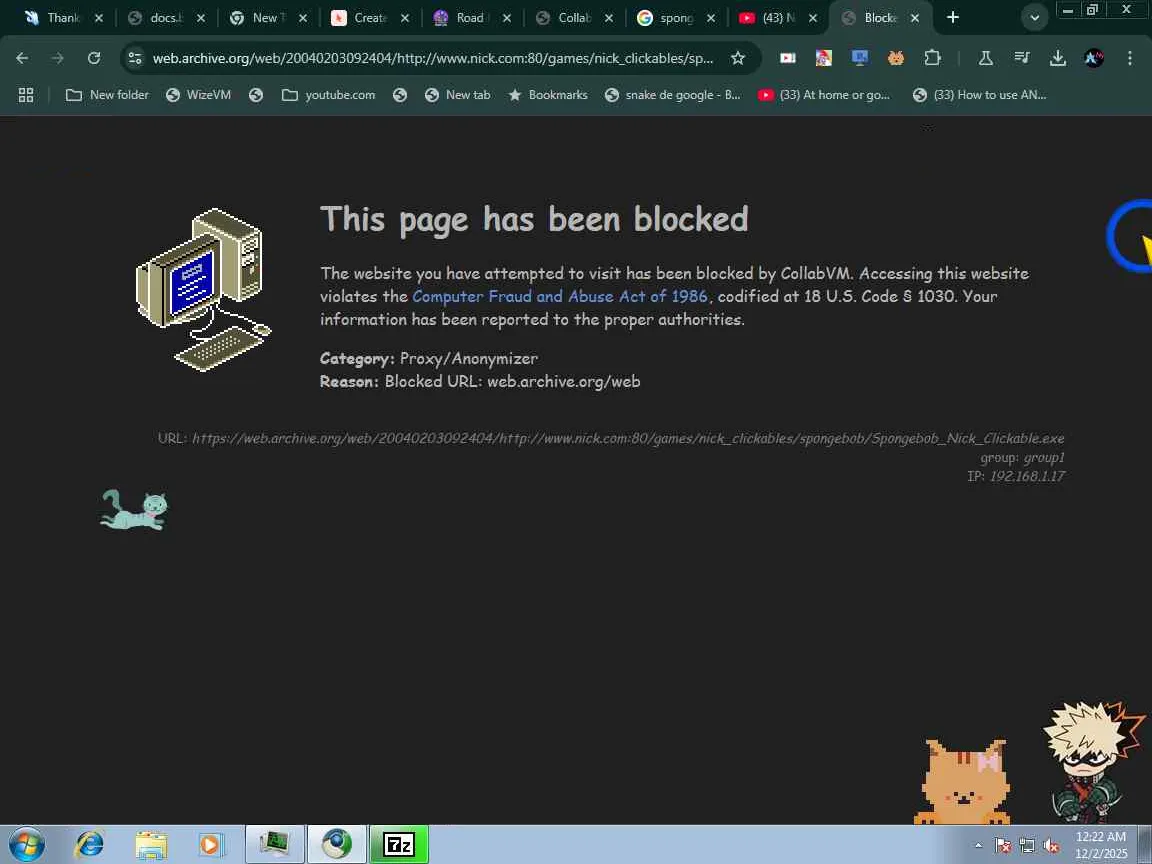
Task: Click the IP '192.168.1.17' text
Action: tap(1027, 476)
